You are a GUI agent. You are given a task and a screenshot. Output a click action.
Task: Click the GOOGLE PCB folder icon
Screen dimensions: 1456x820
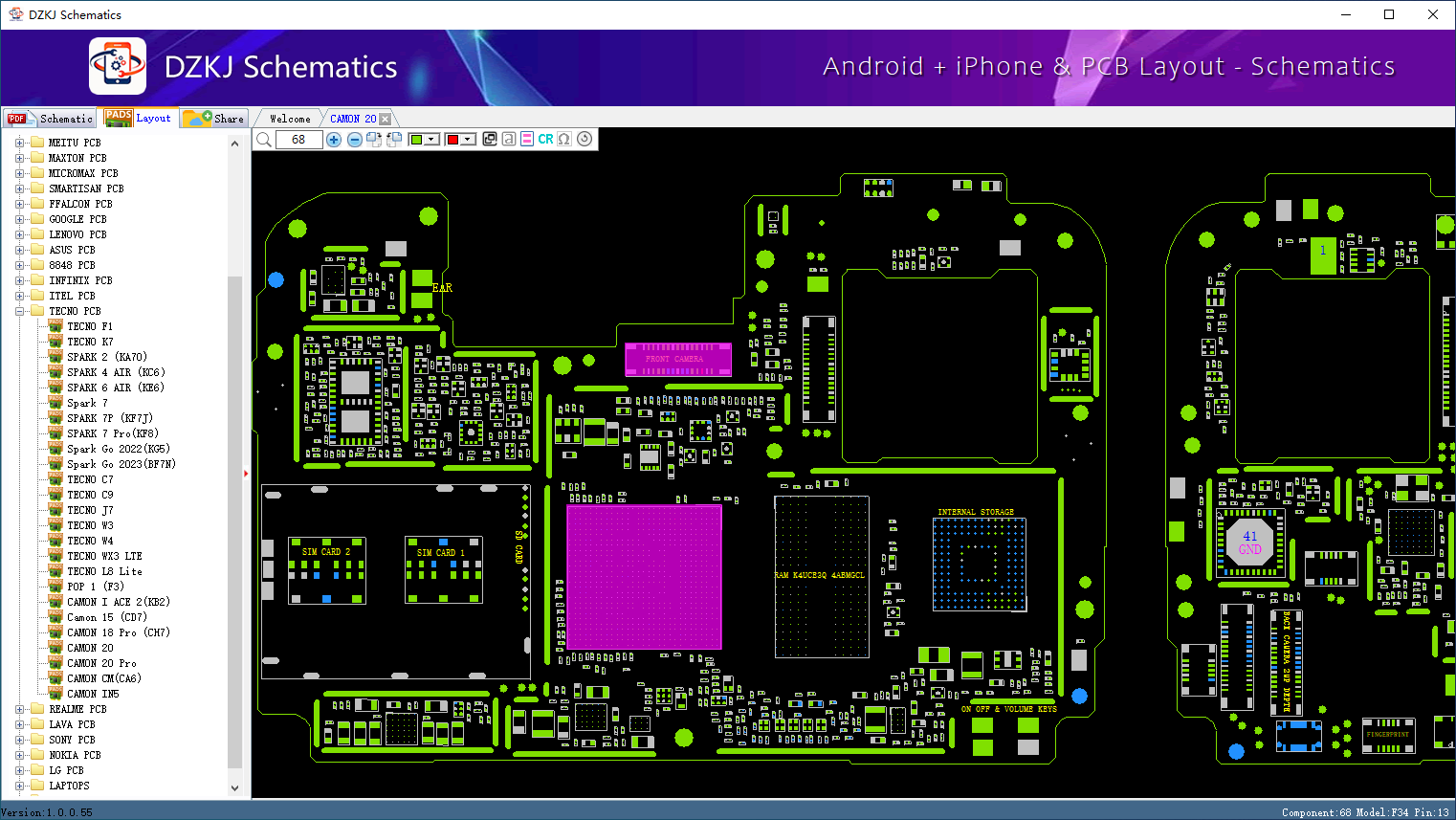pyautogui.click(x=37, y=219)
